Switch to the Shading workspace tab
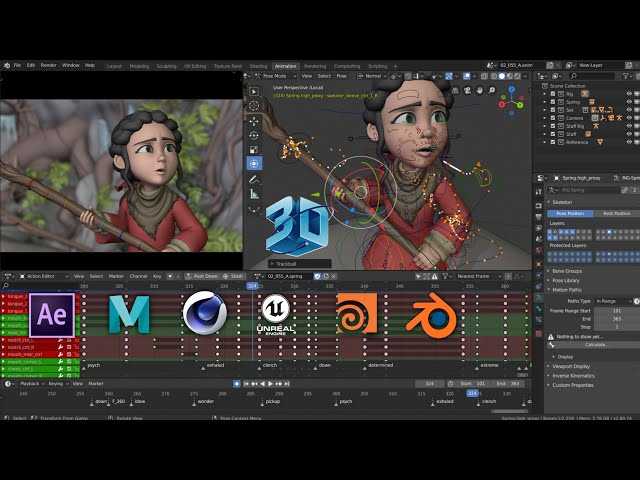The height and width of the screenshot is (480, 640). [258, 66]
